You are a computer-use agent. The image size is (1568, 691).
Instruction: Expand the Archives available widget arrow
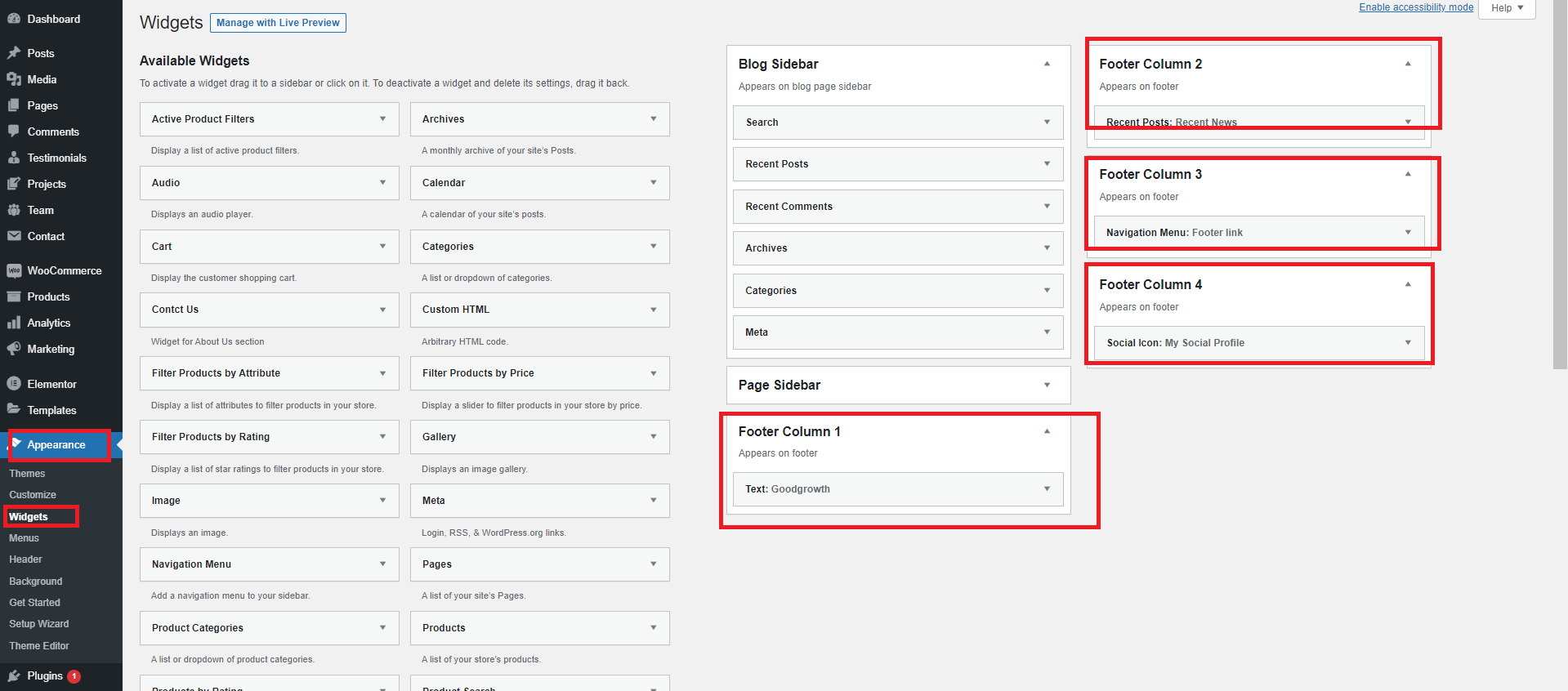tap(653, 119)
